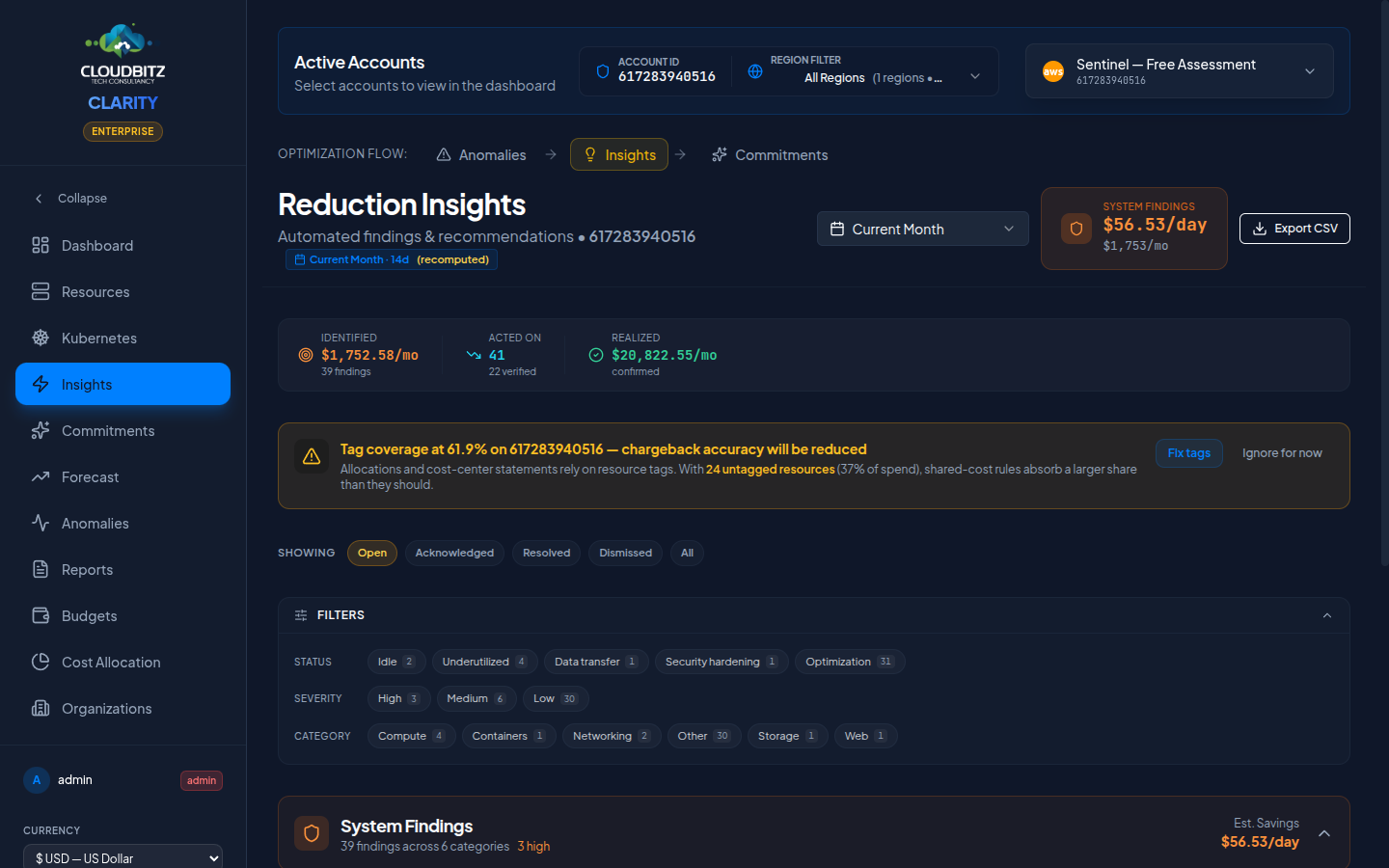Toggle the Containers category filter
1389x868 pixels.
point(509,736)
